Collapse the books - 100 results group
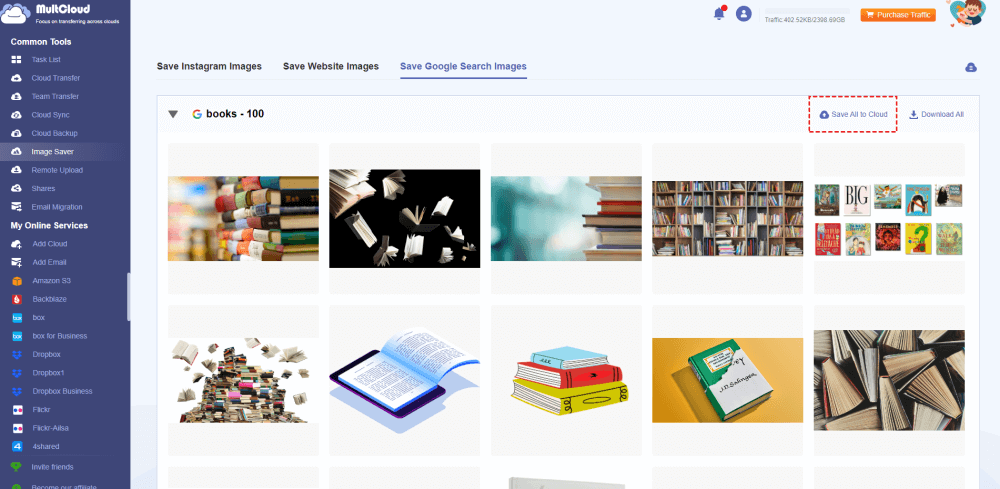This screenshot has width=1000, height=489. click(x=173, y=115)
